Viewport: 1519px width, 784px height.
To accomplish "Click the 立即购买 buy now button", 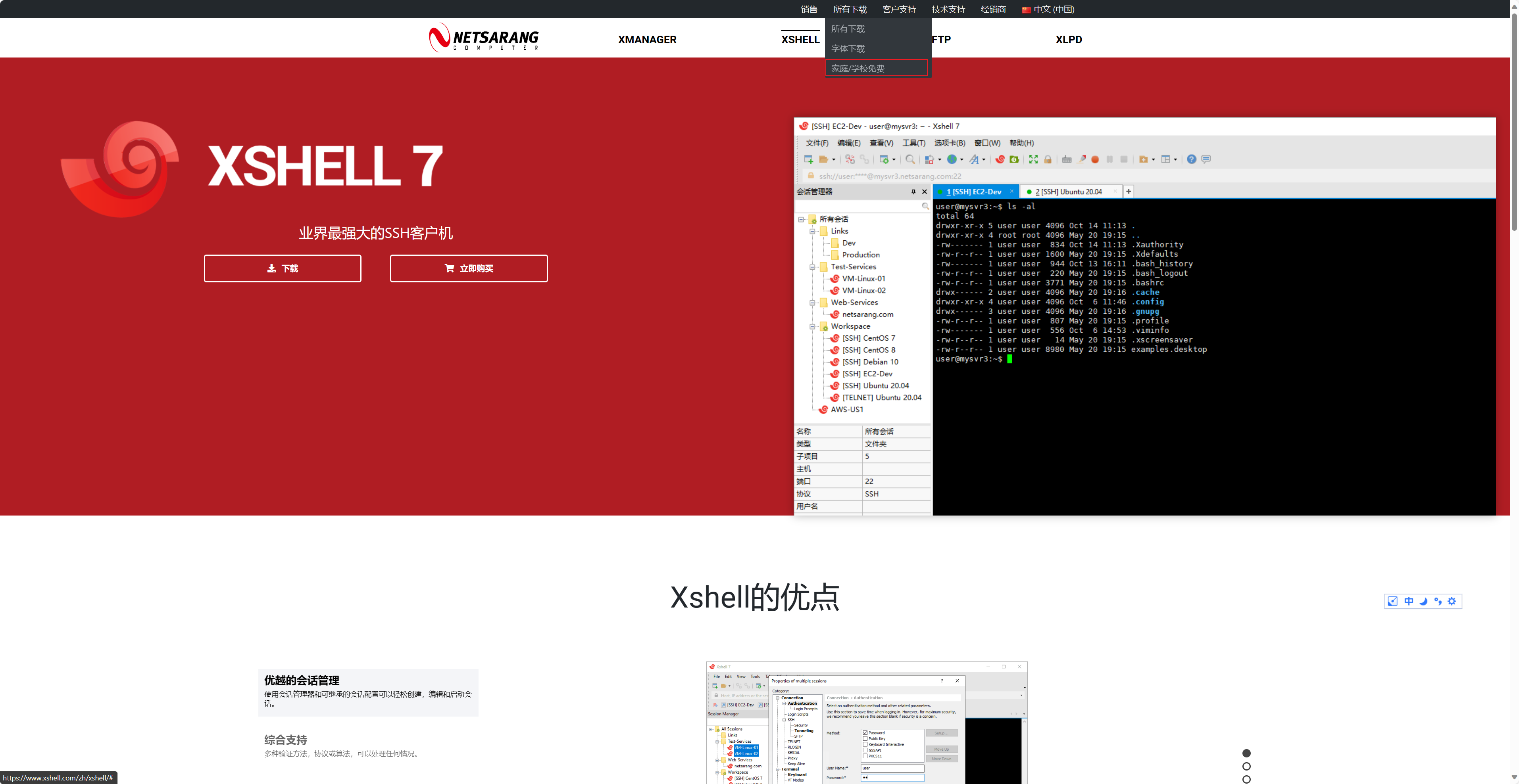I will [x=469, y=268].
